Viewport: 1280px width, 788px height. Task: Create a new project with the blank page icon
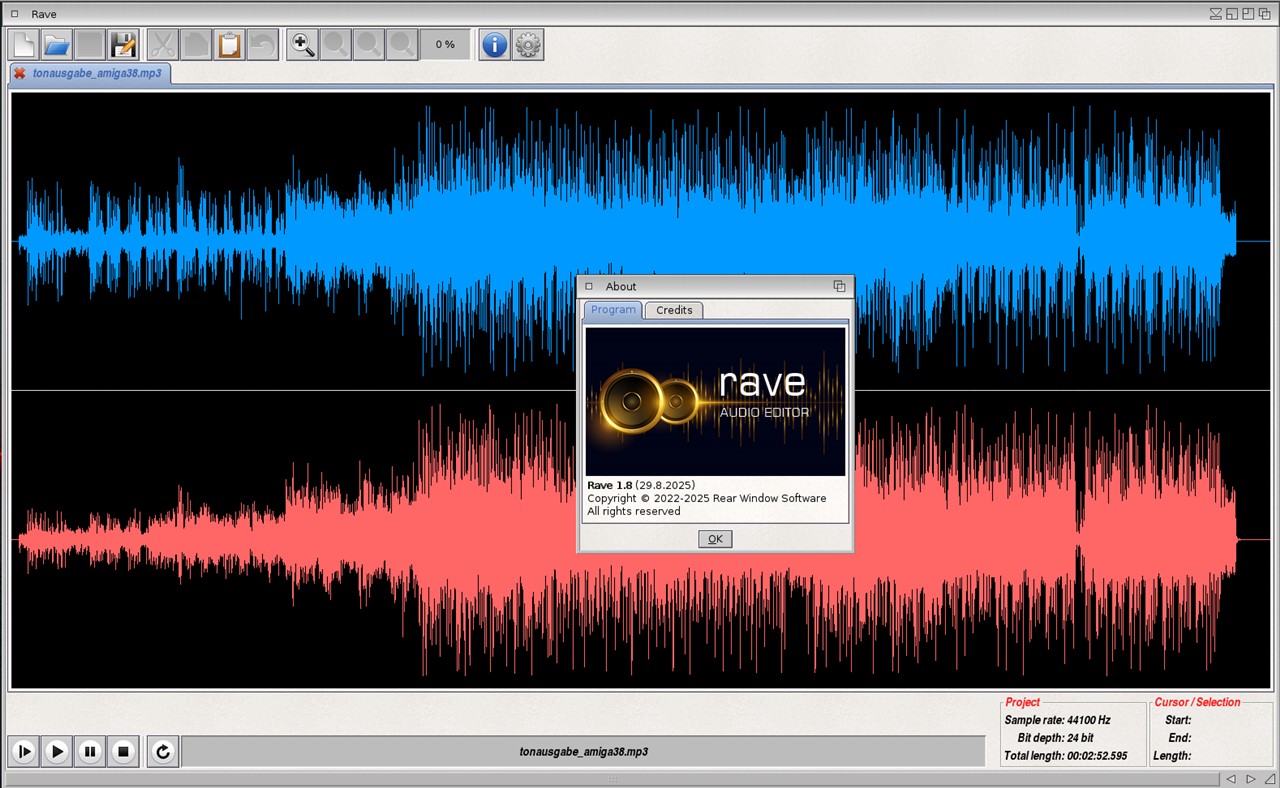tap(24, 44)
